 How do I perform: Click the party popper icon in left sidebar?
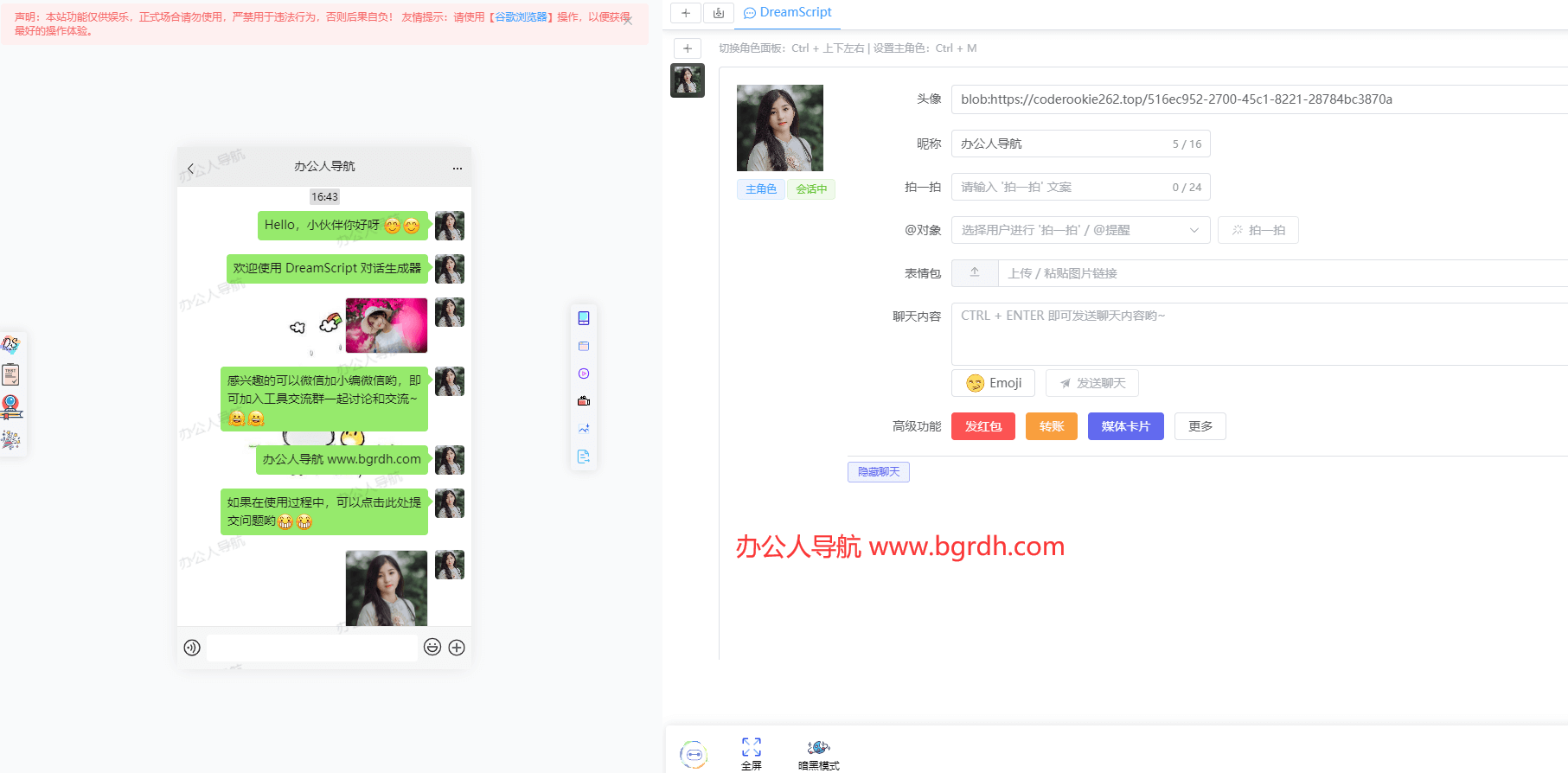pos(10,439)
